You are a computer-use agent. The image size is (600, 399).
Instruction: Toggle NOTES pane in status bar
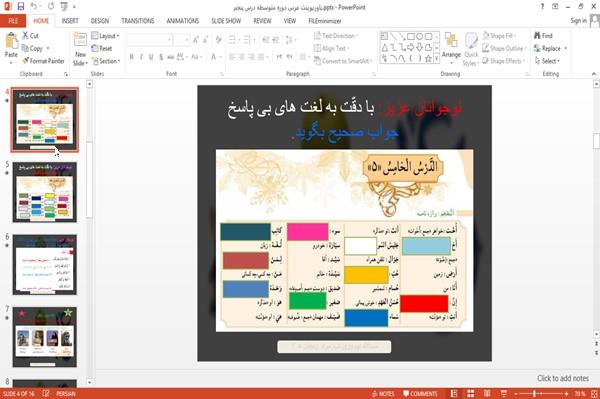click(x=383, y=394)
